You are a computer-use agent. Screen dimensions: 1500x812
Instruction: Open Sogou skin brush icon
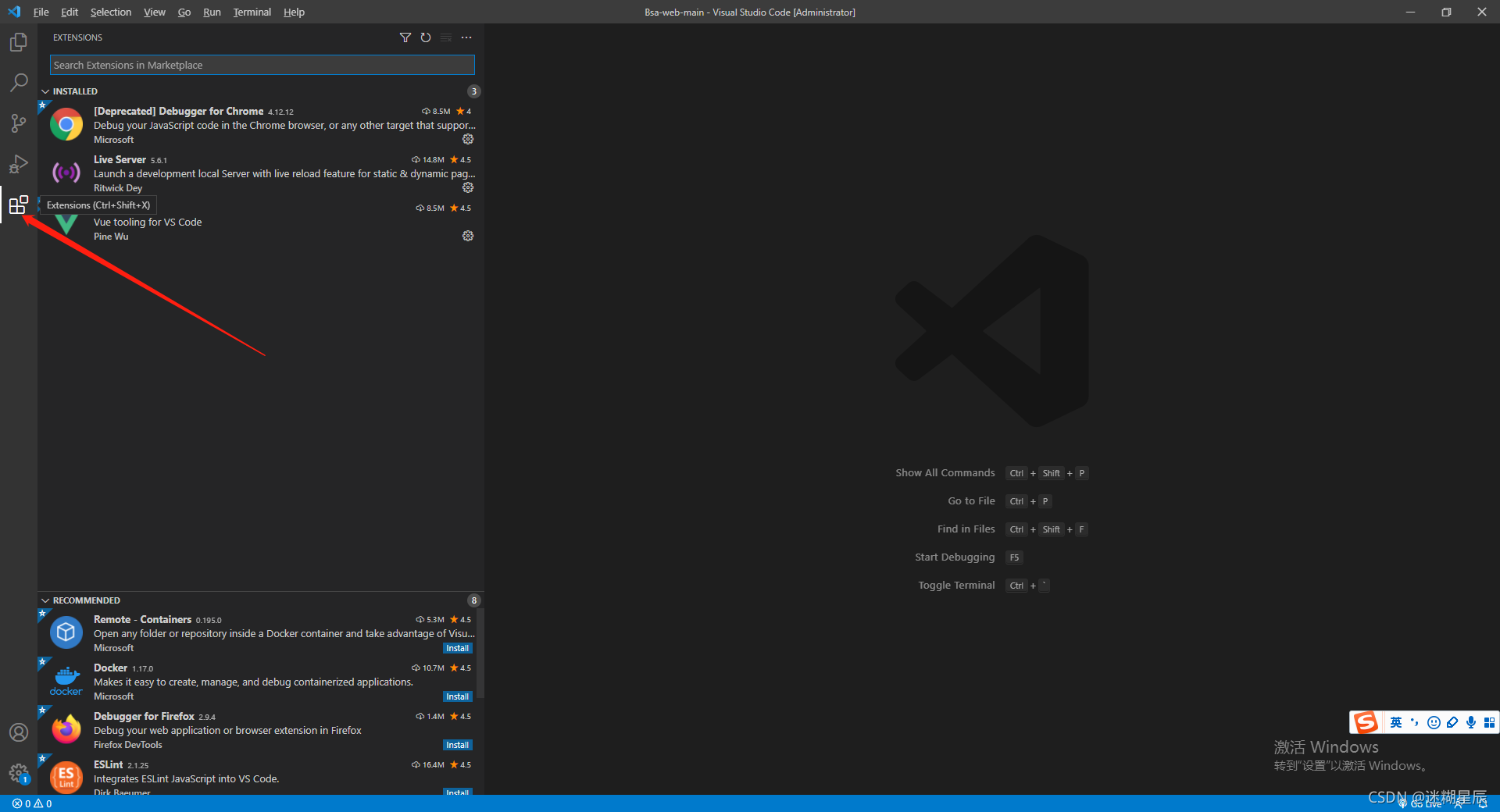(x=1452, y=722)
